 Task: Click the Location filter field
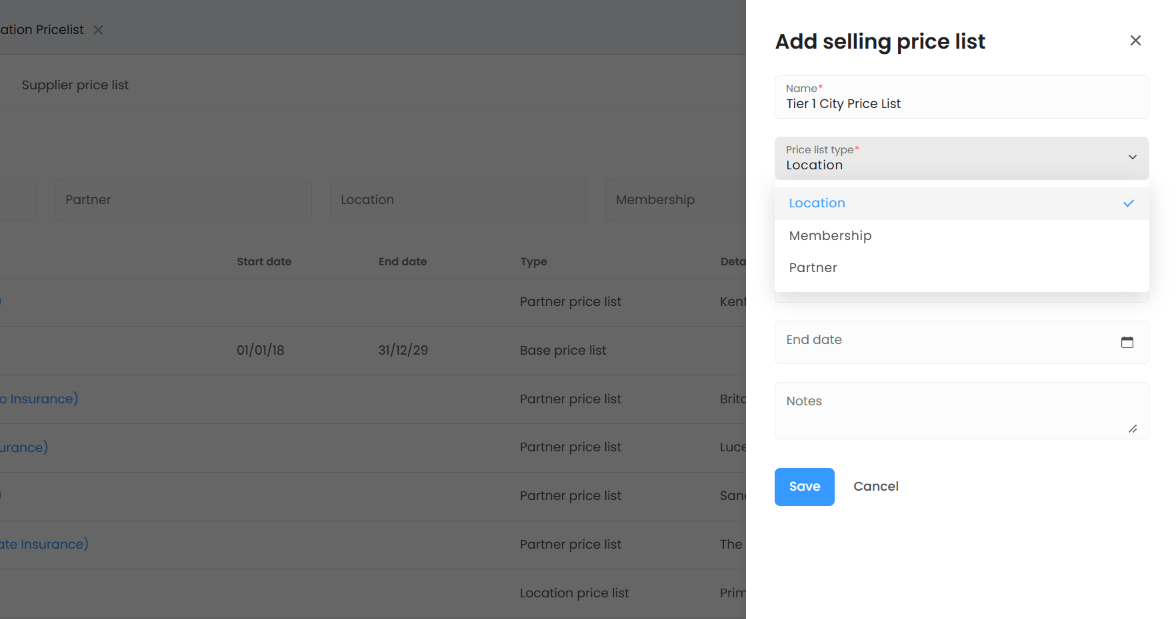coord(457,200)
